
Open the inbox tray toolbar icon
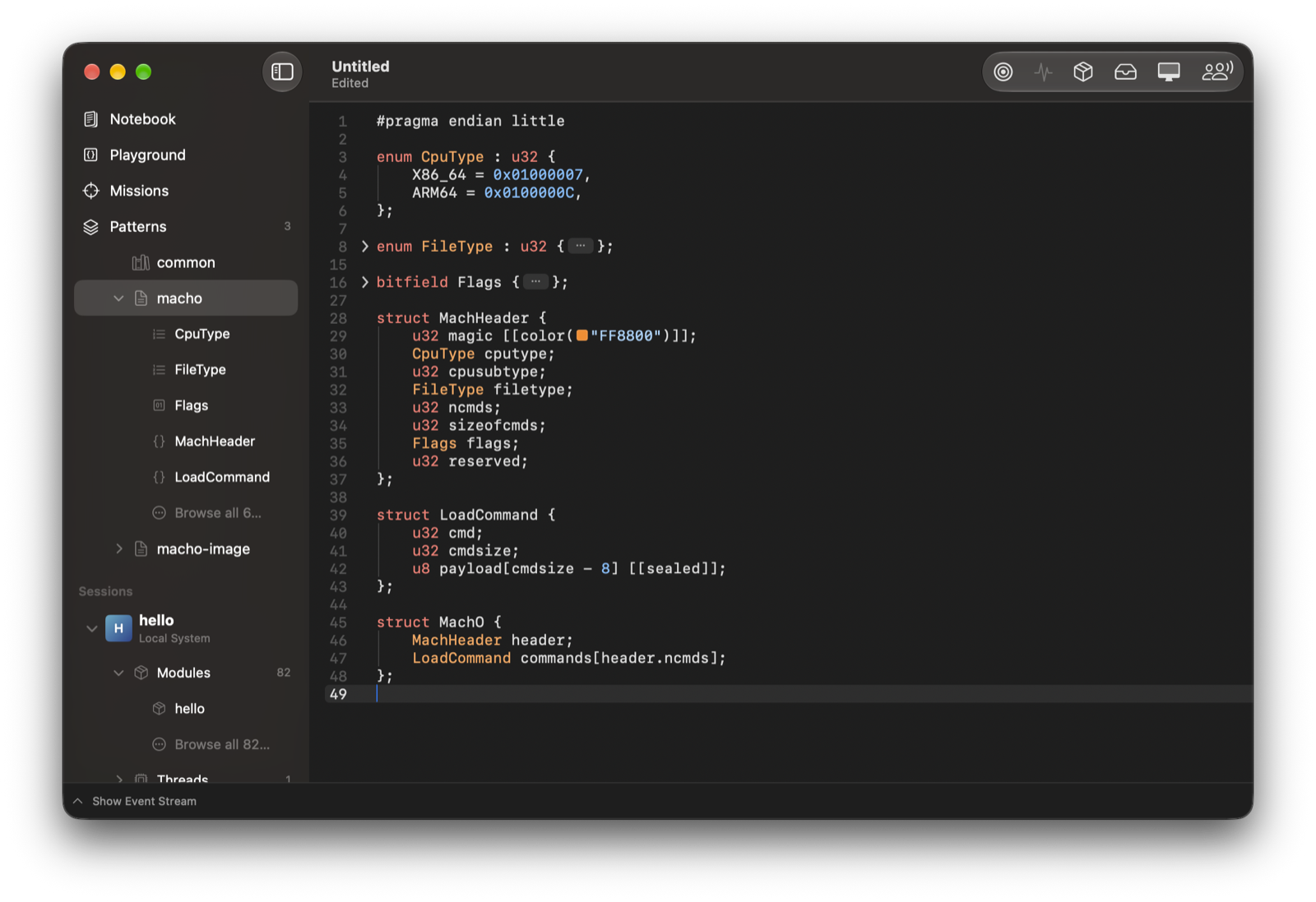1125,72
